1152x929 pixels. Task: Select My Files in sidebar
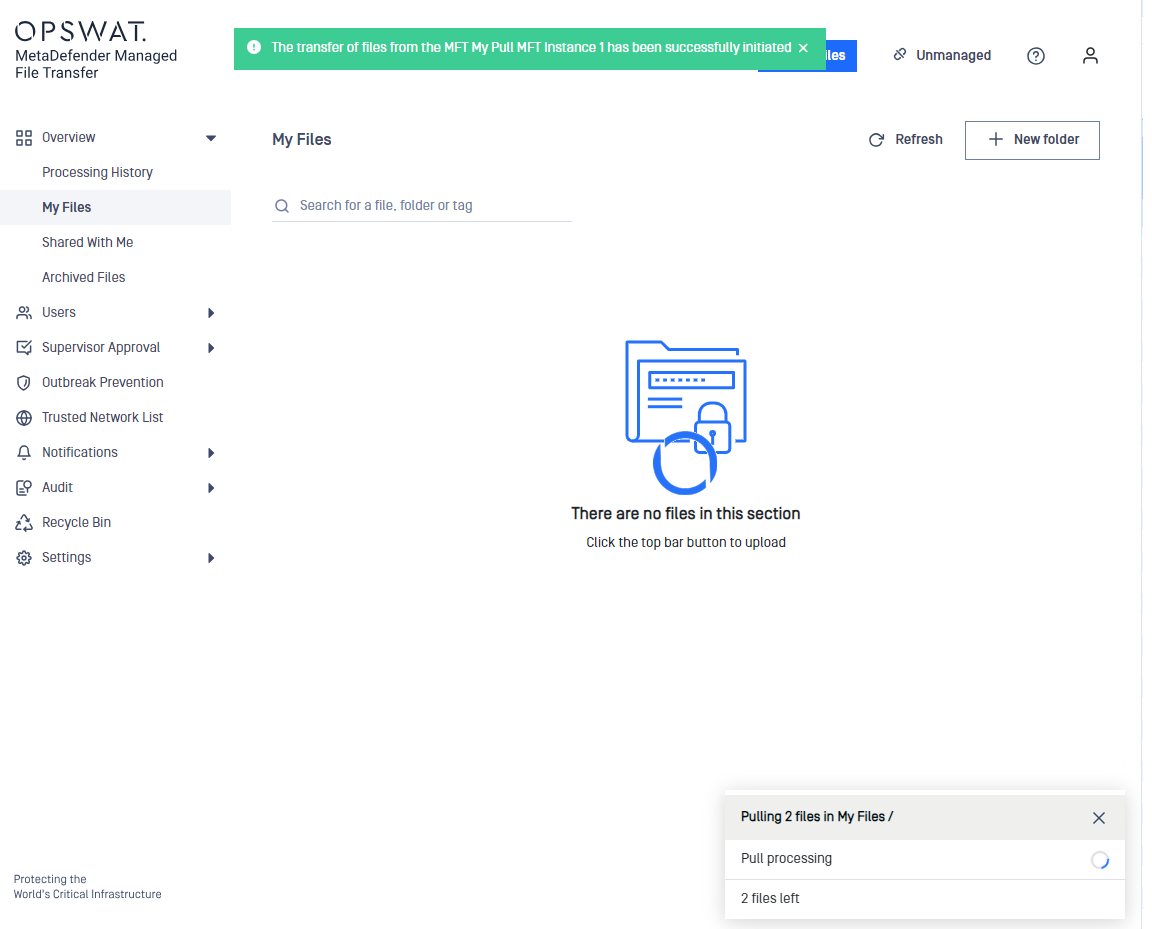(115, 207)
